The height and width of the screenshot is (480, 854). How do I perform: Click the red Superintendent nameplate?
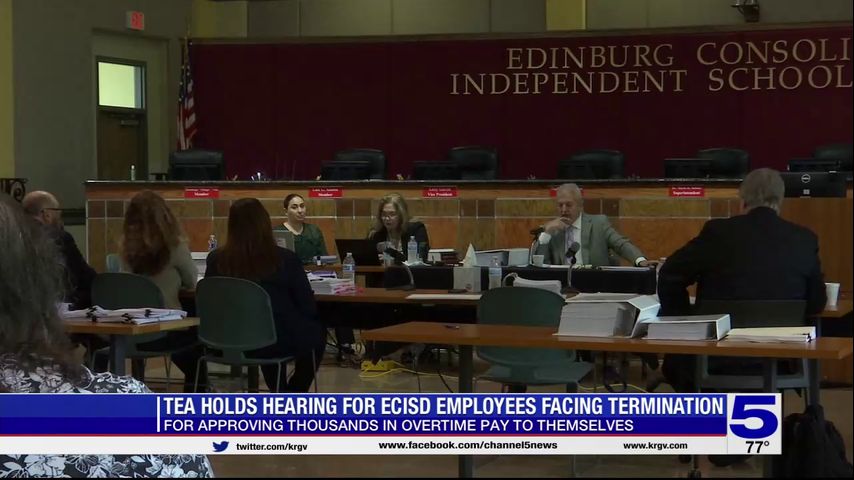[686, 192]
